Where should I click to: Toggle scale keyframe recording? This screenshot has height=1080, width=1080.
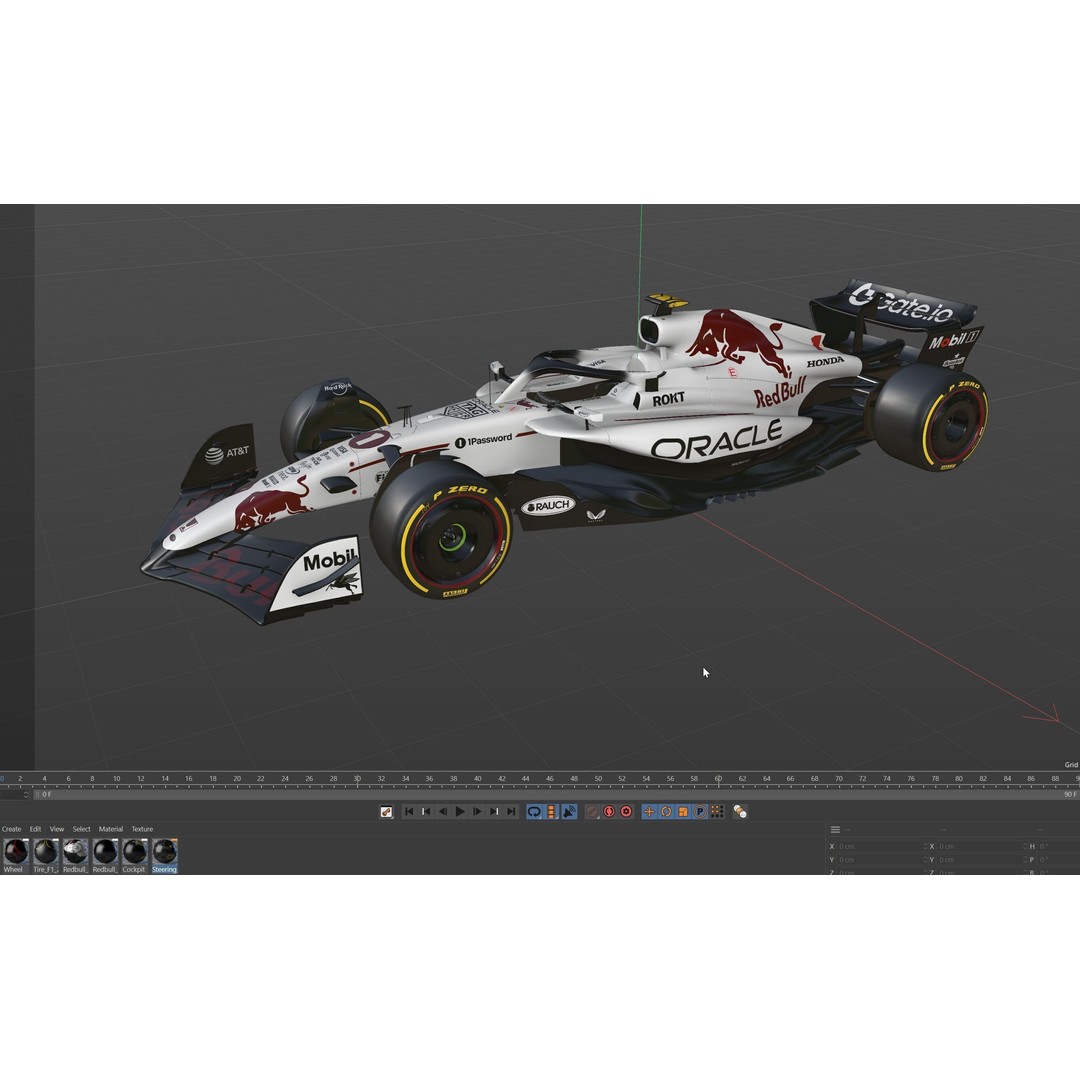click(x=683, y=812)
